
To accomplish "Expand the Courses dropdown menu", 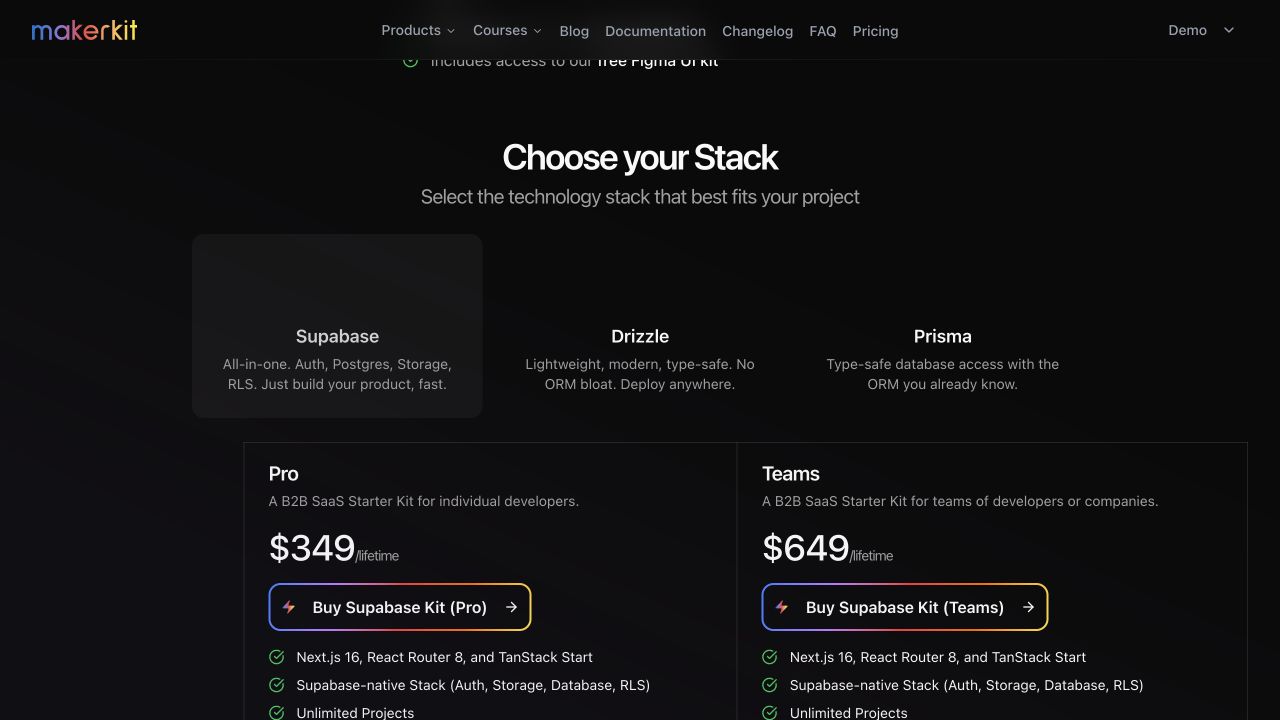I will (x=507, y=30).
